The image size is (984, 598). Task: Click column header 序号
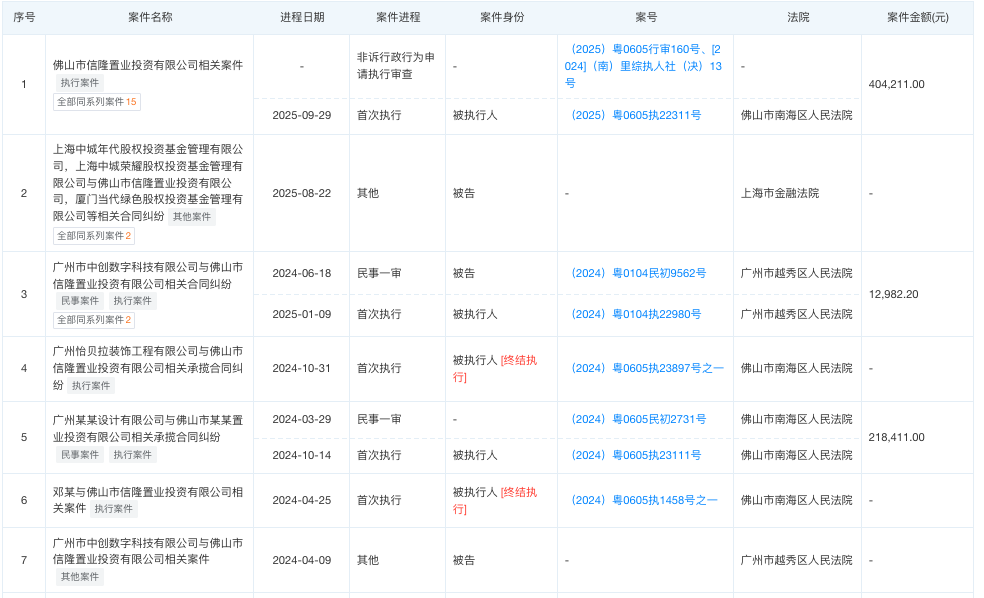(x=24, y=18)
